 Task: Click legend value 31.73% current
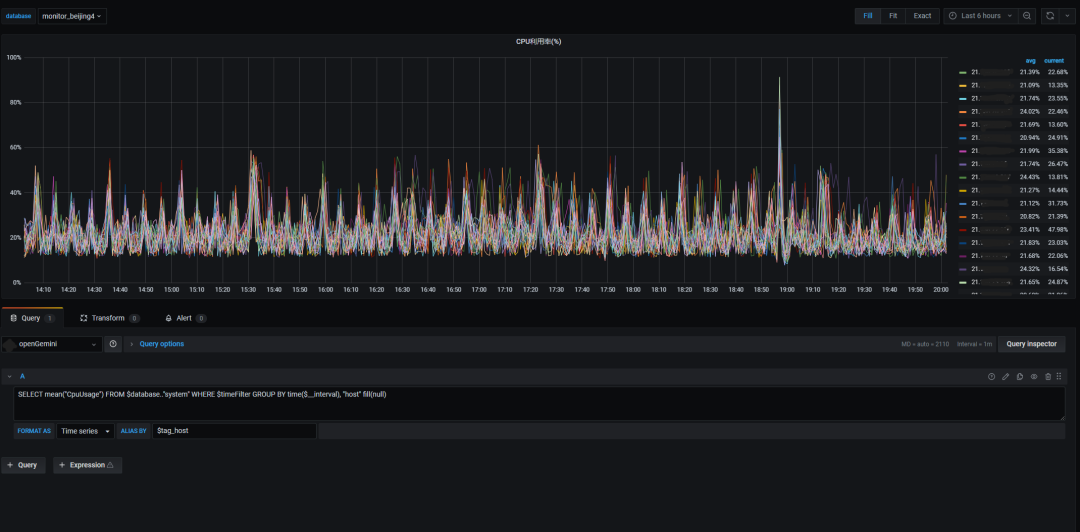pyautogui.click(x=1057, y=203)
